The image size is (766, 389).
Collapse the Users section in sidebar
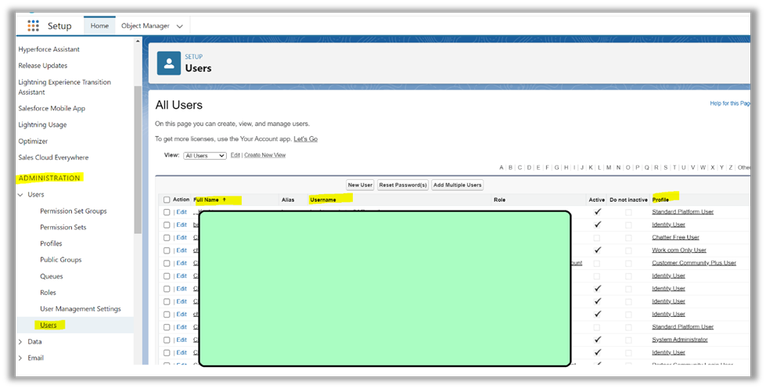coord(21,194)
